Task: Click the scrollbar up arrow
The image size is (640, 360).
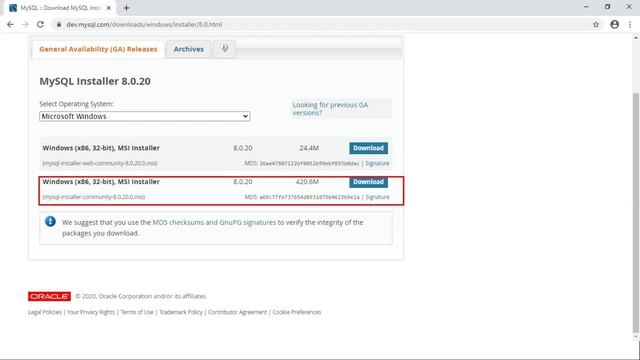Action: (636, 38)
